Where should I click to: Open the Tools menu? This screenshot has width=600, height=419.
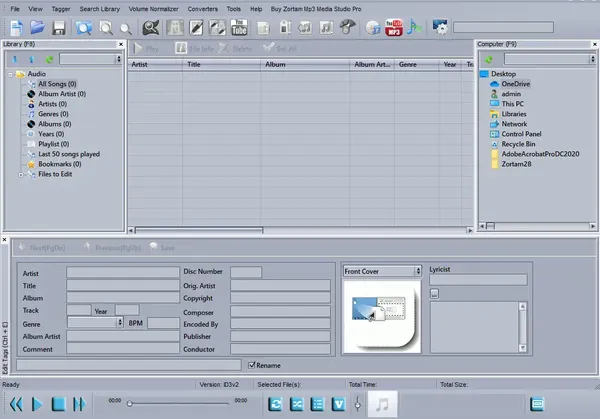point(233,9)
